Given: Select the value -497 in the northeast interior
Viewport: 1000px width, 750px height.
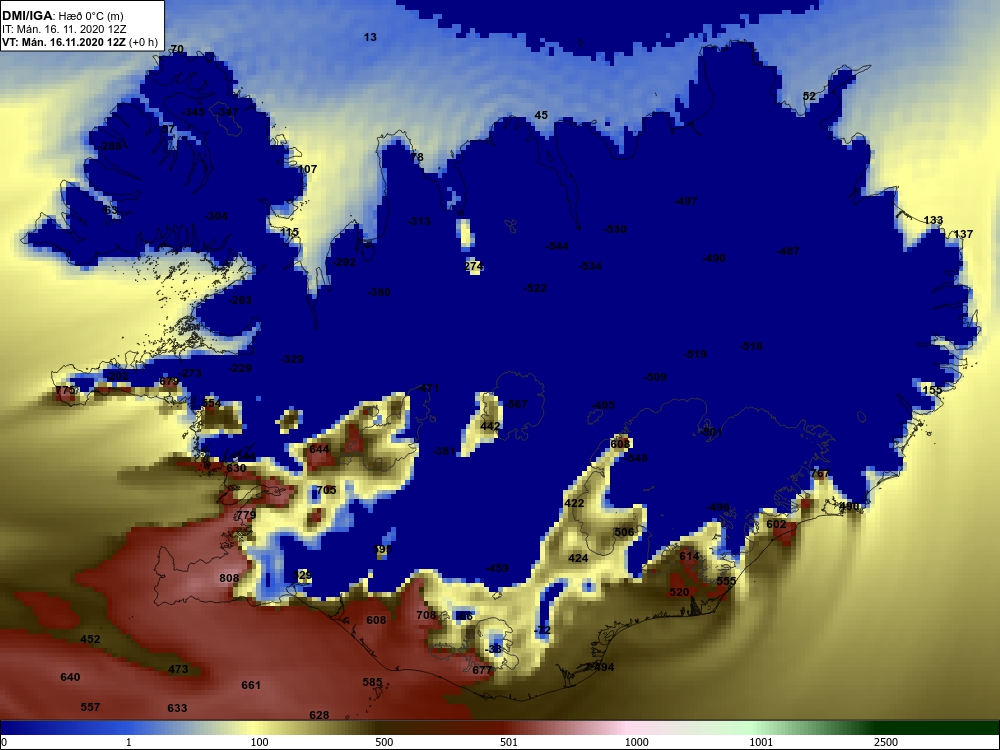Looking at the screenshot, I should click(x=686, y=201).
